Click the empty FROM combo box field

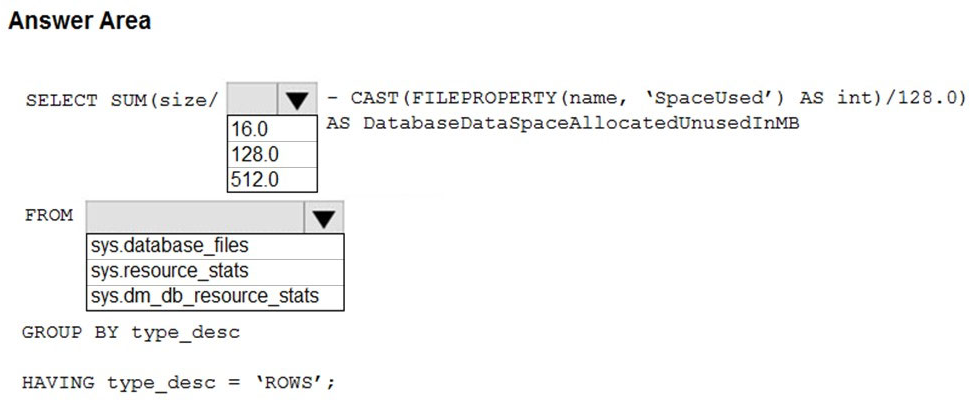[195, 217]
